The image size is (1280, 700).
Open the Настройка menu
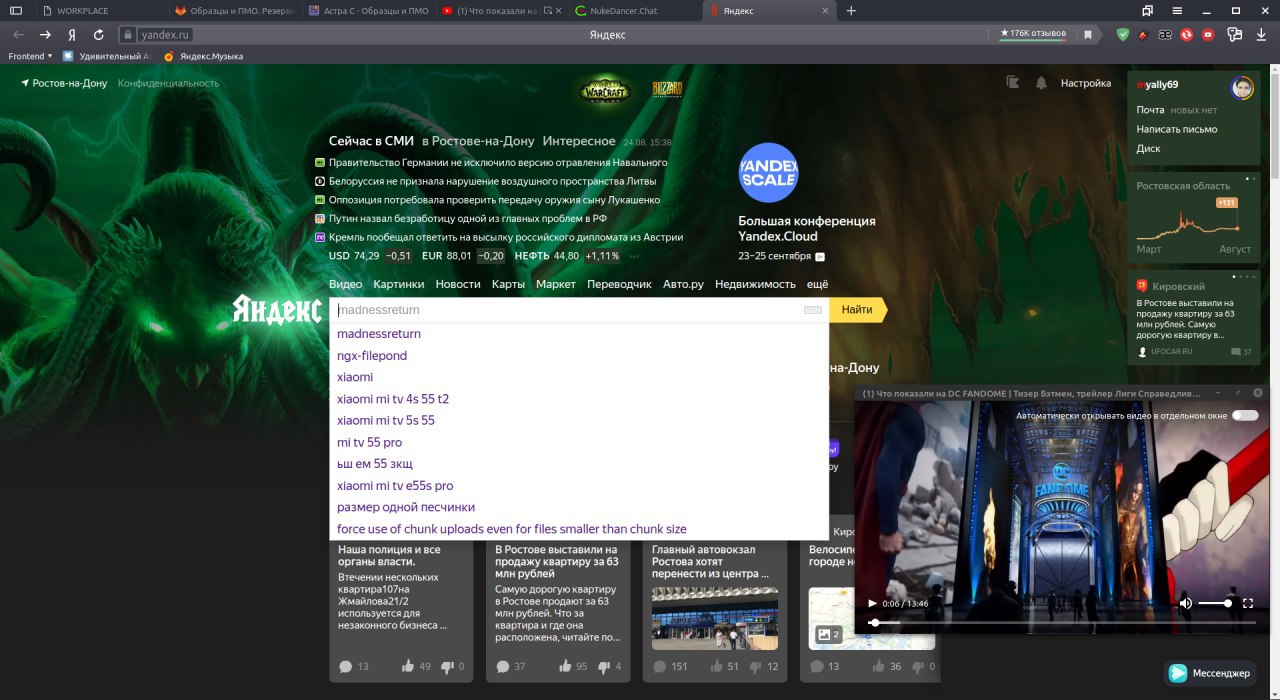point(1086,83)
